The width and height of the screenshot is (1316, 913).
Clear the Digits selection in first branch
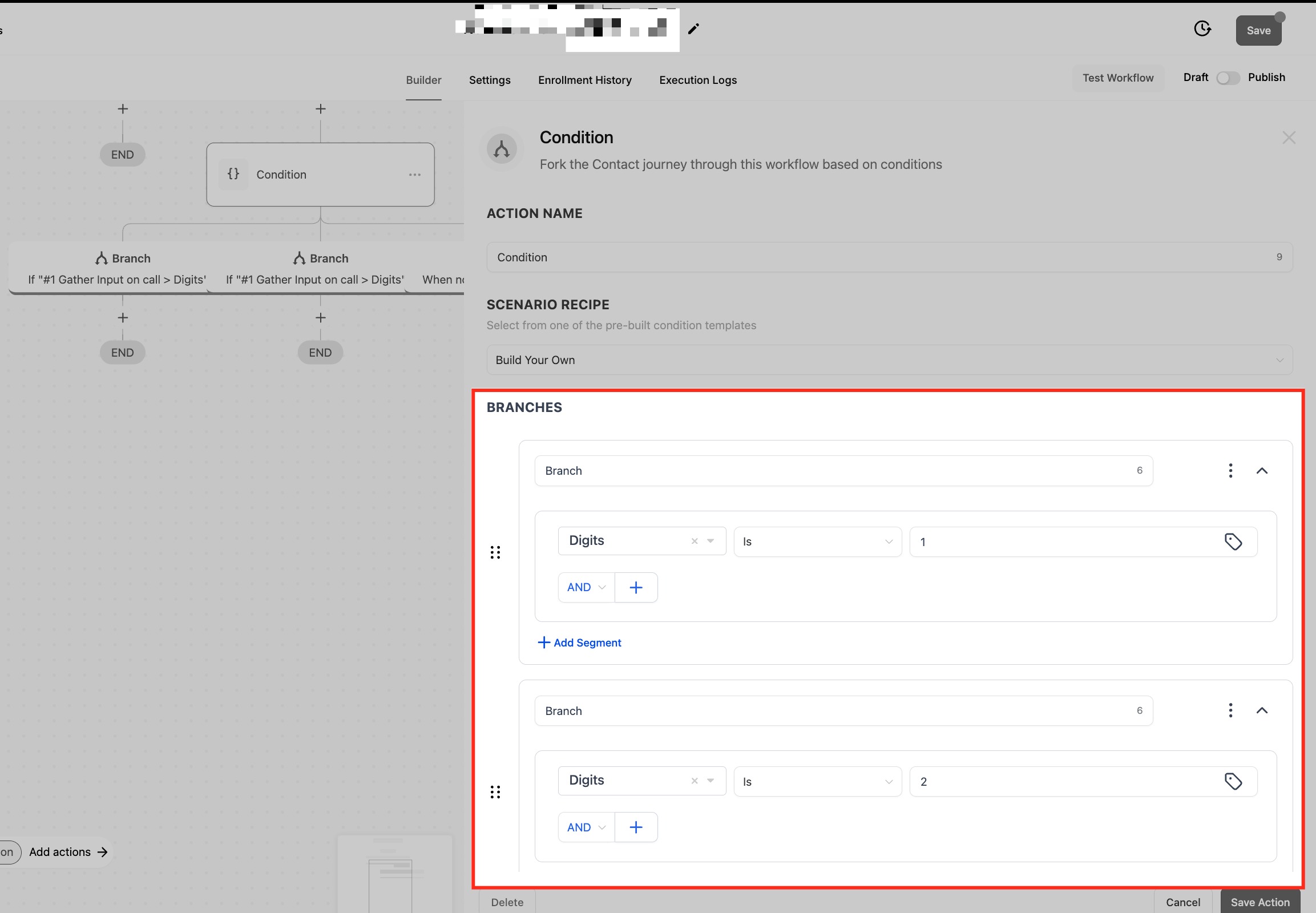pos(694,541)
